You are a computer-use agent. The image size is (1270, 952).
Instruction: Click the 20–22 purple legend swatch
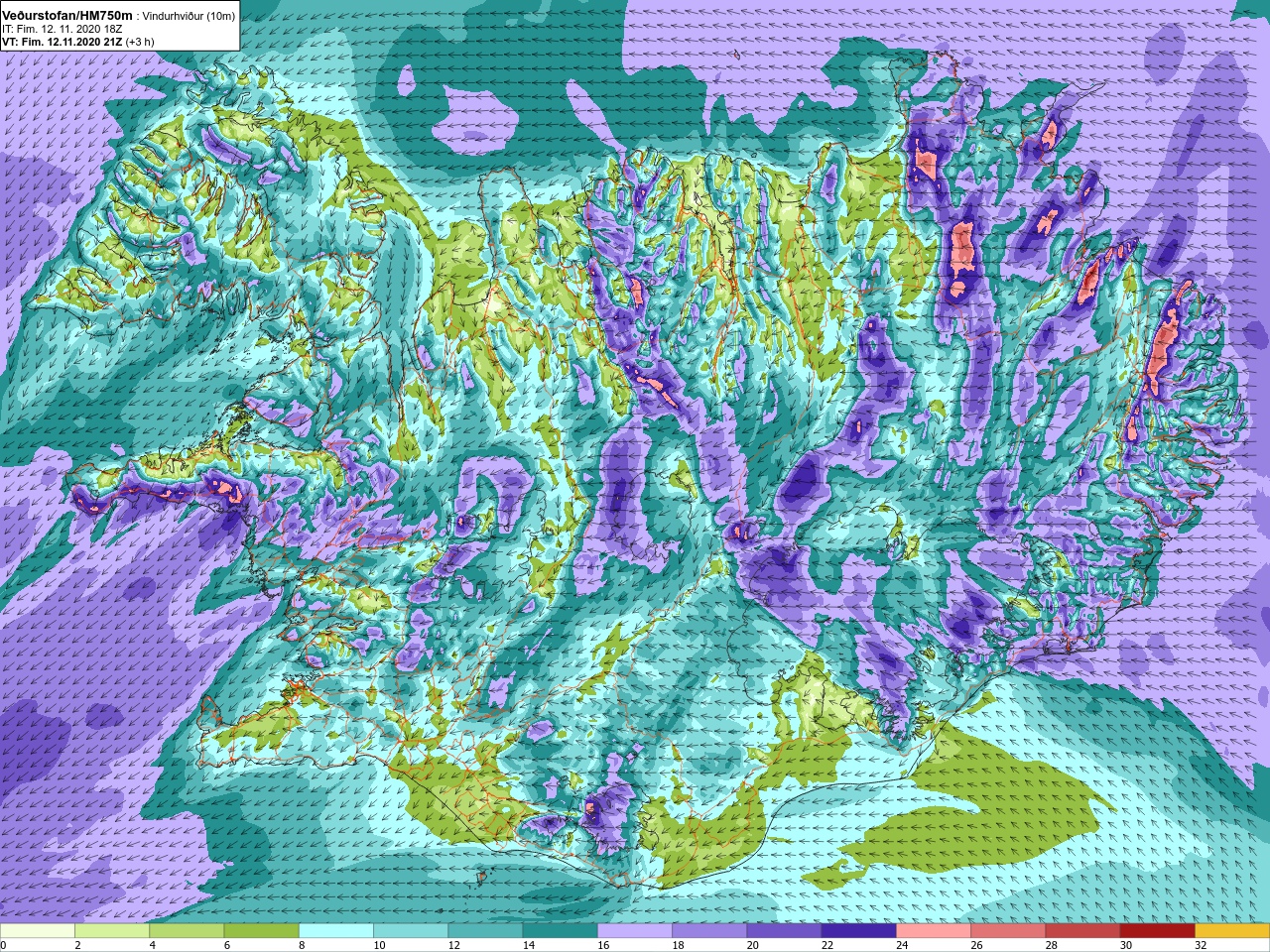click(x=784, y=931)
